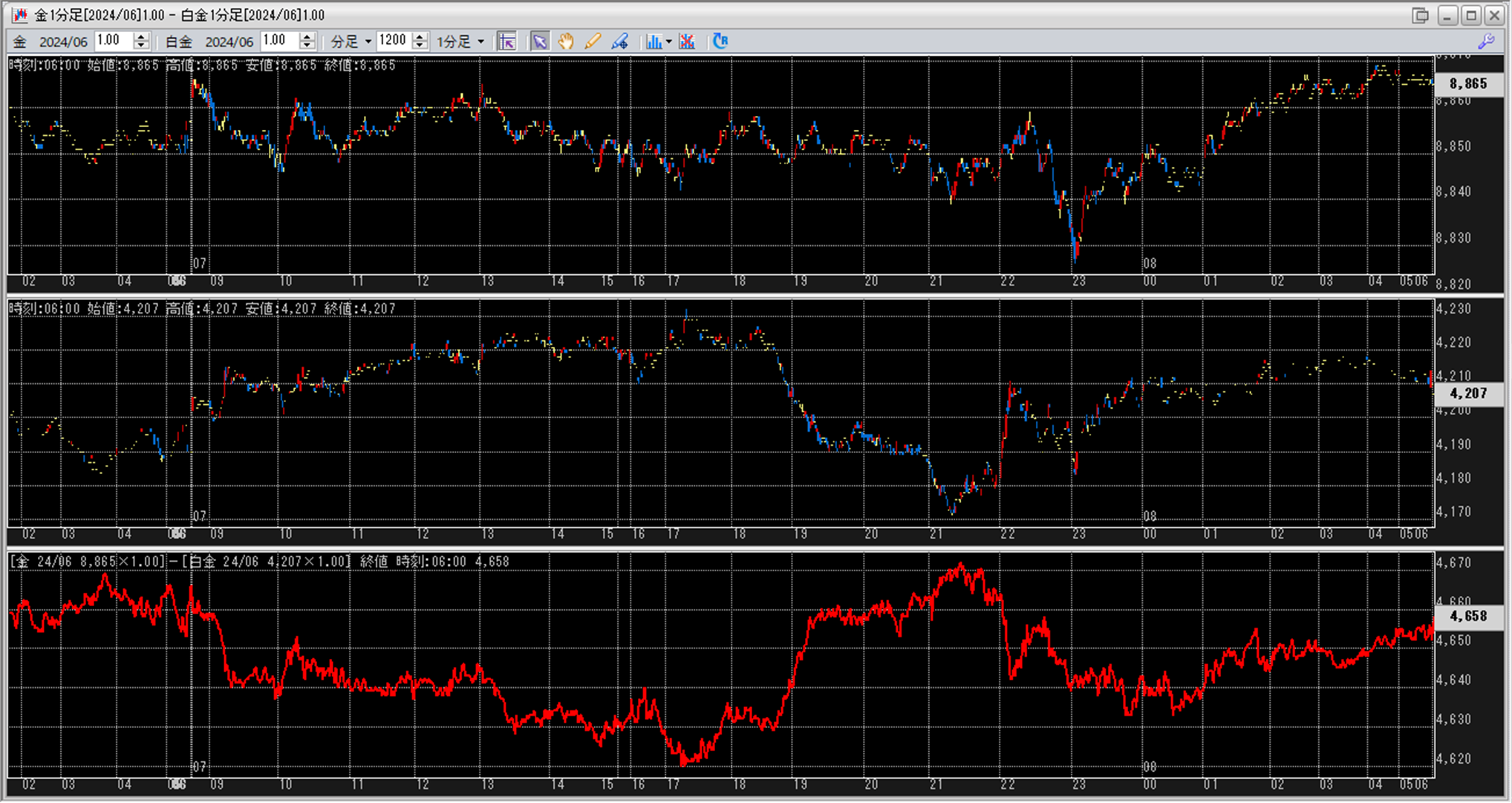Select the pencil drawing tool

pyautogui.click(x=593, y=42)
